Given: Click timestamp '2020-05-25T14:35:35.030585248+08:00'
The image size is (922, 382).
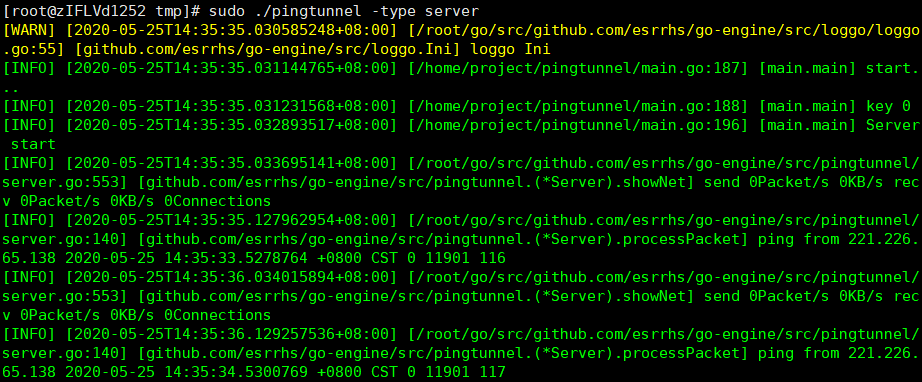Looking at the screenshot, I should 232,31.
